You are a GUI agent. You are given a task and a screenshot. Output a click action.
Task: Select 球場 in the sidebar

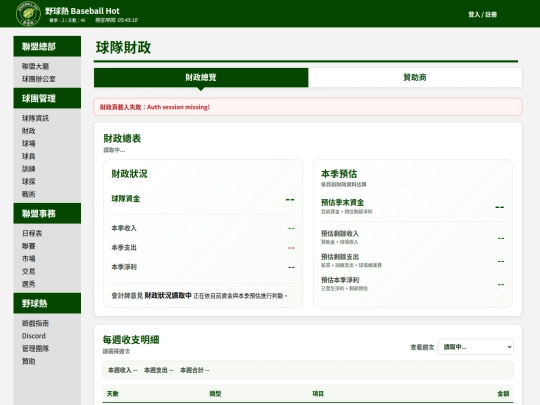[29, 144]
